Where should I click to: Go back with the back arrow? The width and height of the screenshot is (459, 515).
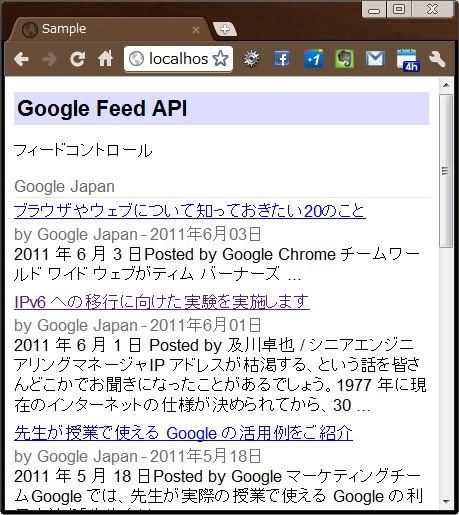[22, 59]
